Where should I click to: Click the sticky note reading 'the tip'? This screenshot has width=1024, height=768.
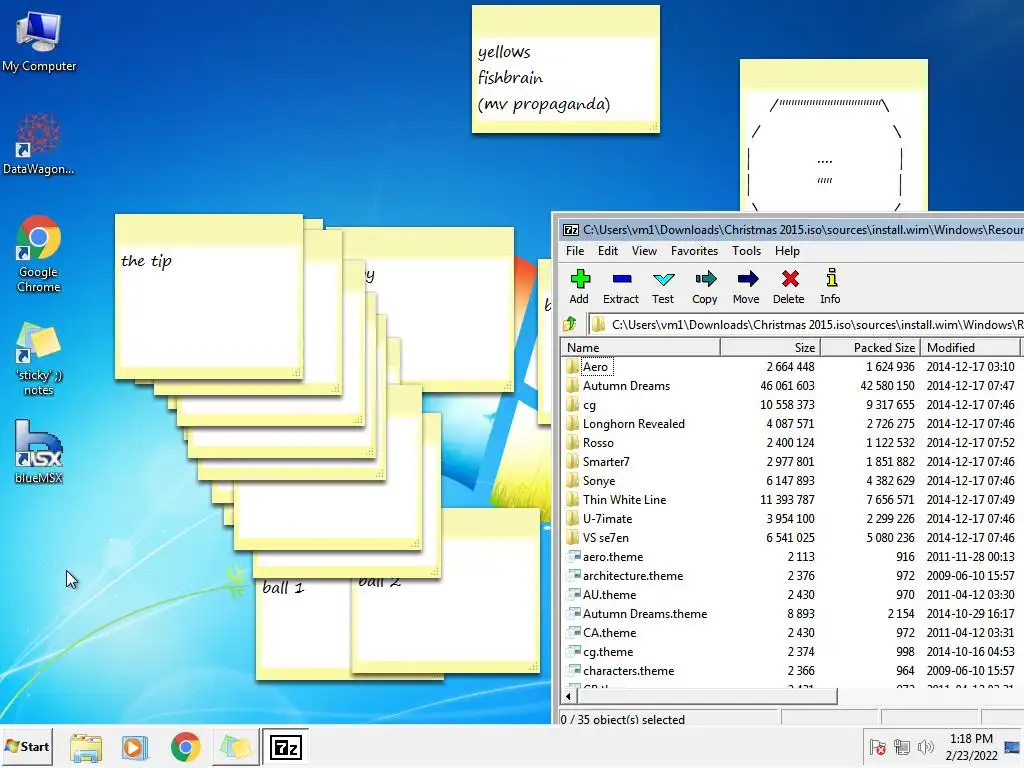coord(208,296)
